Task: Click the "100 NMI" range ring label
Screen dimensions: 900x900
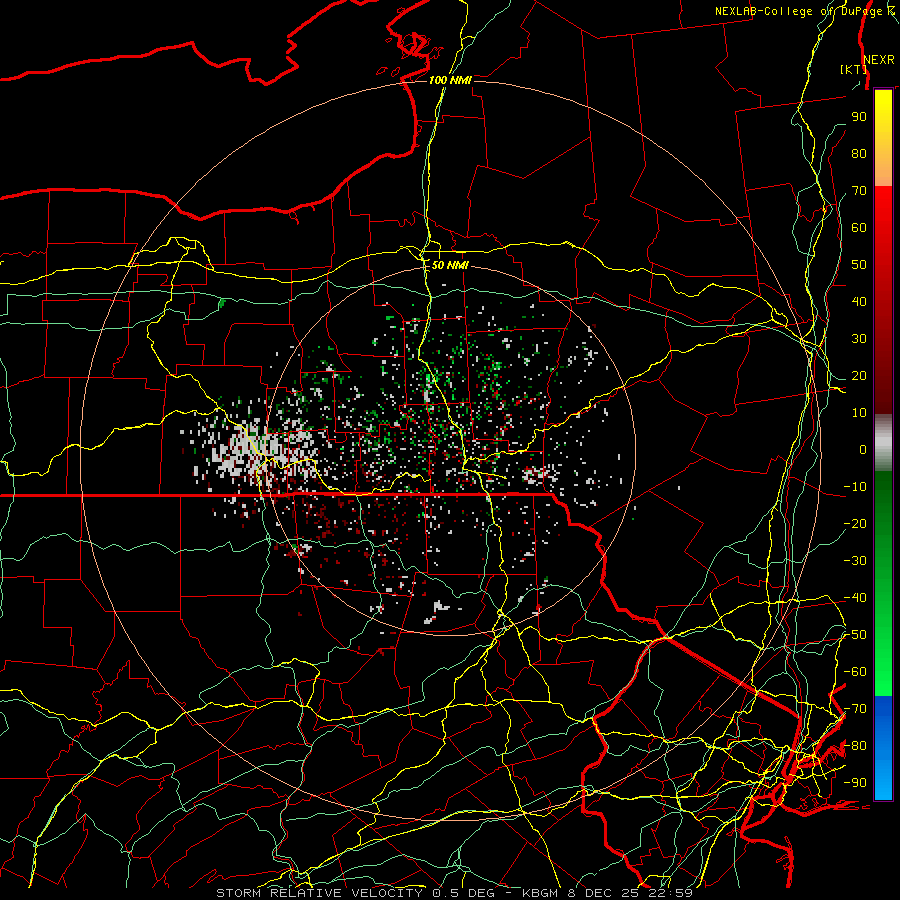Action: tap(450, 80)
